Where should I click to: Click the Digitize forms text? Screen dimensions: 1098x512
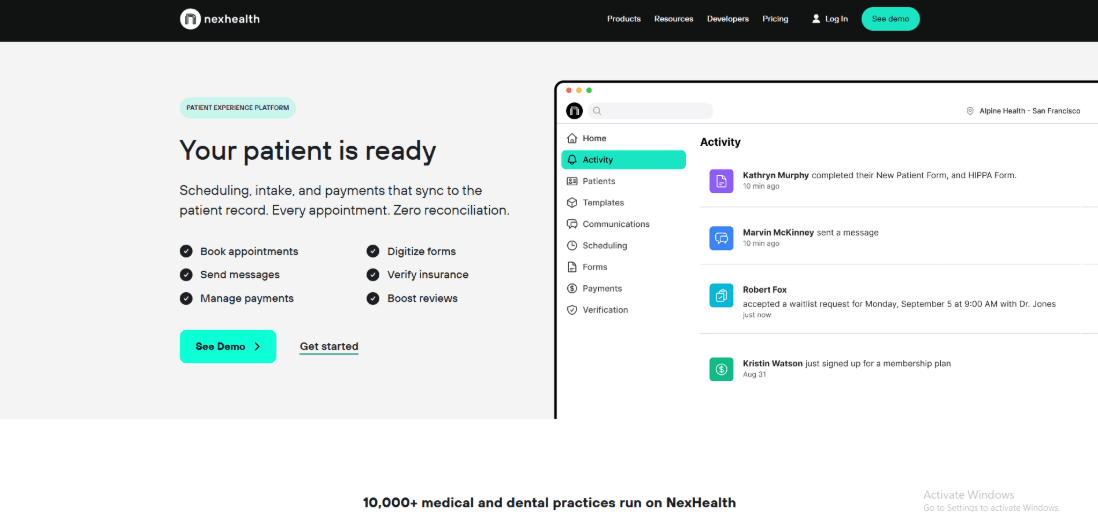(422, 251)
